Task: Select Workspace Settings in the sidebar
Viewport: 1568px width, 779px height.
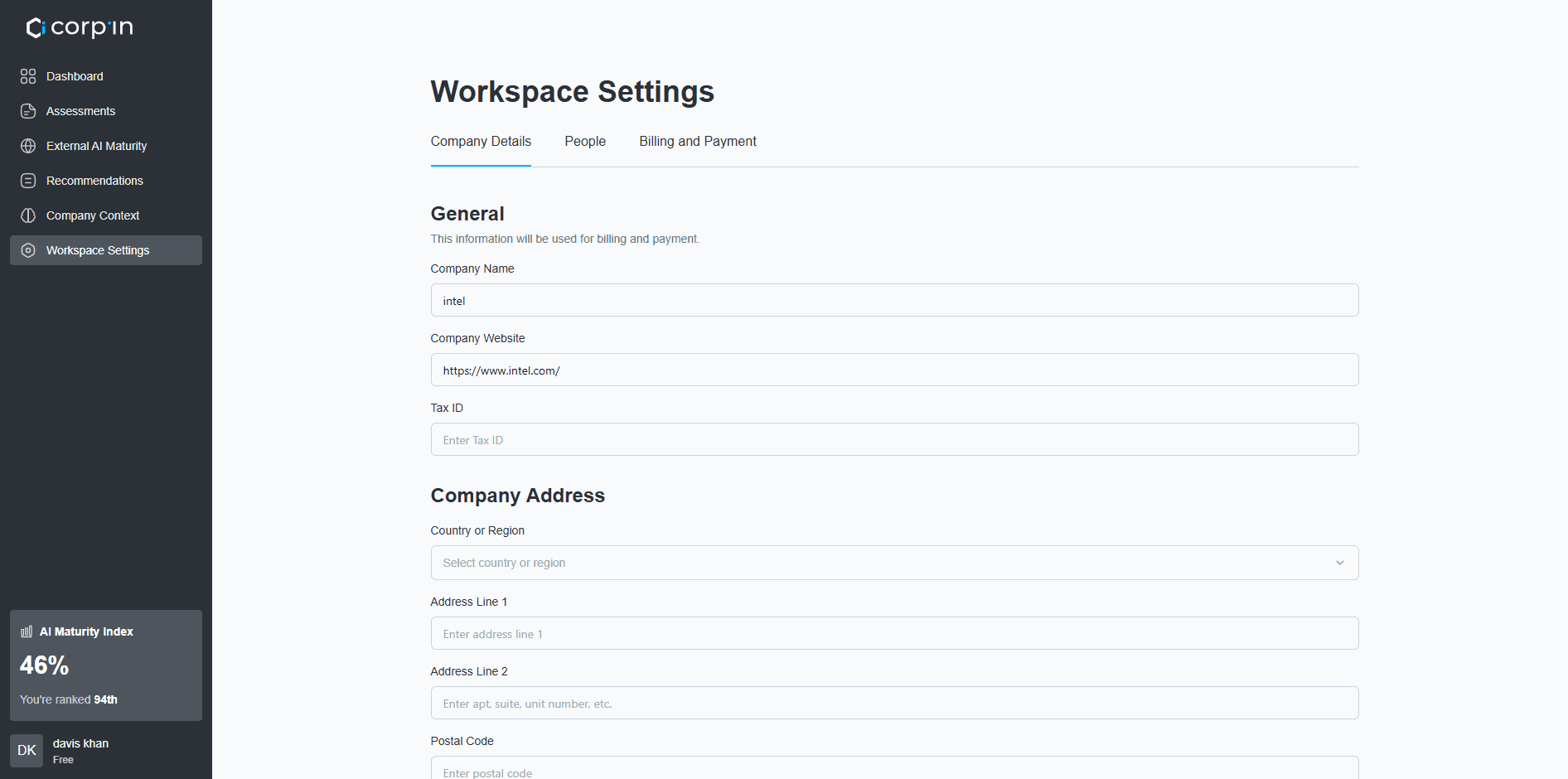Action: (x=106, y=250)
